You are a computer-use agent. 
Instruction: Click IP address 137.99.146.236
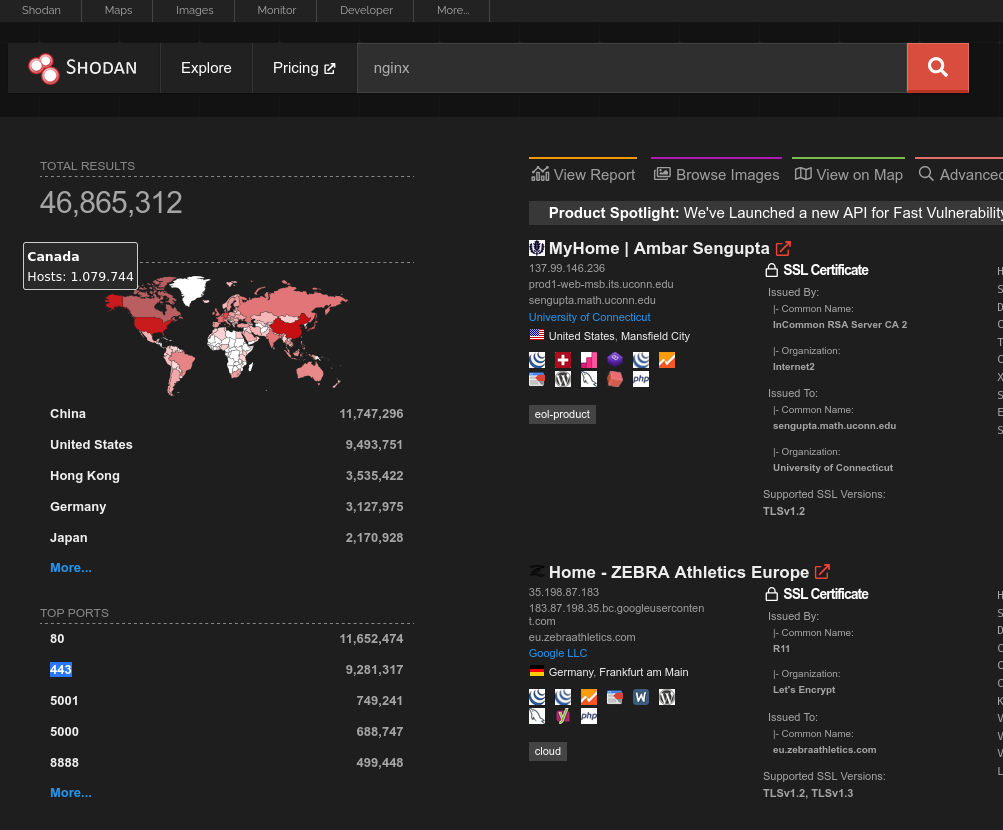click(x=567, y=269)
